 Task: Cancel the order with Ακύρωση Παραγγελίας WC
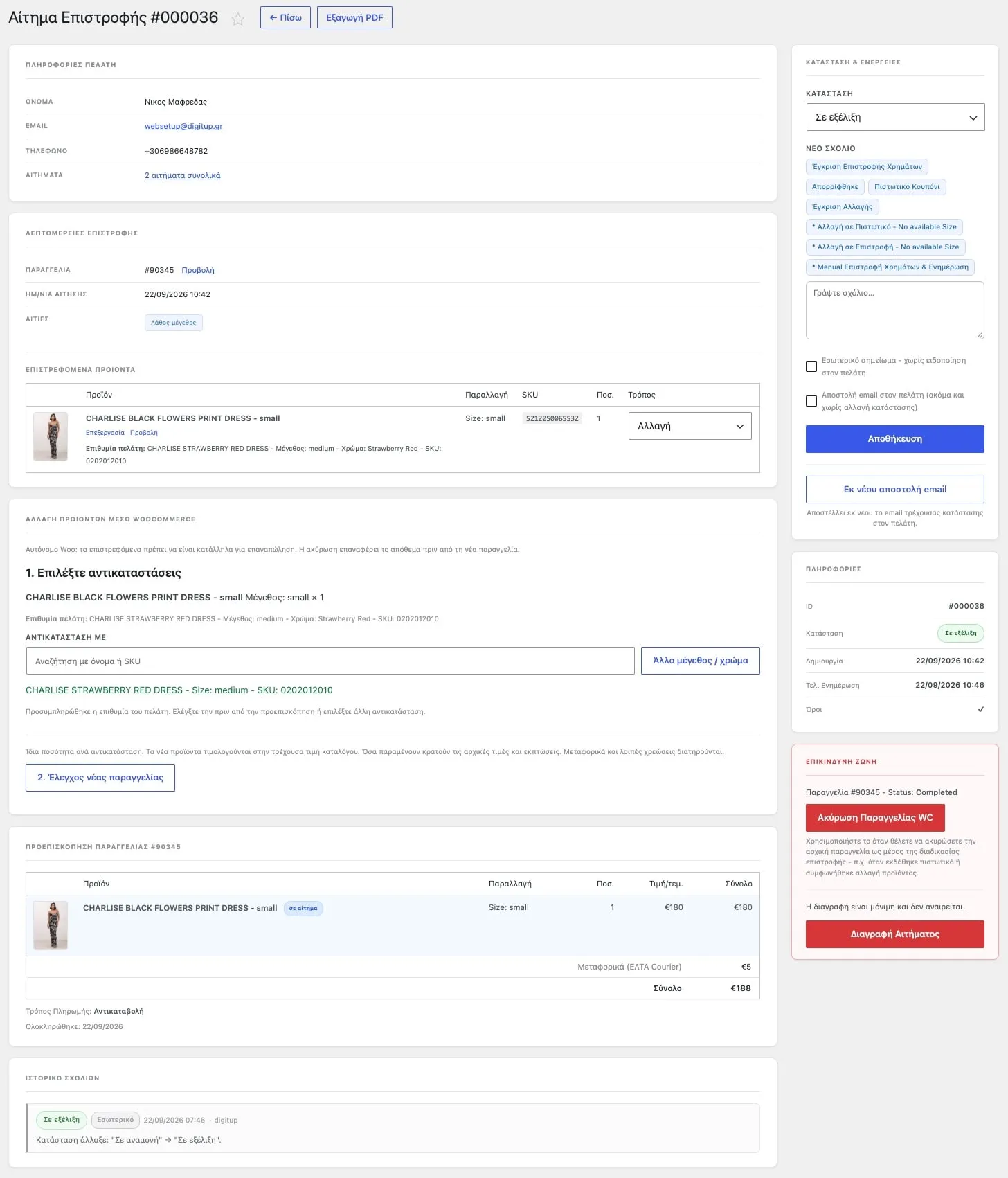pyautogui.click(x=875, y=818)
